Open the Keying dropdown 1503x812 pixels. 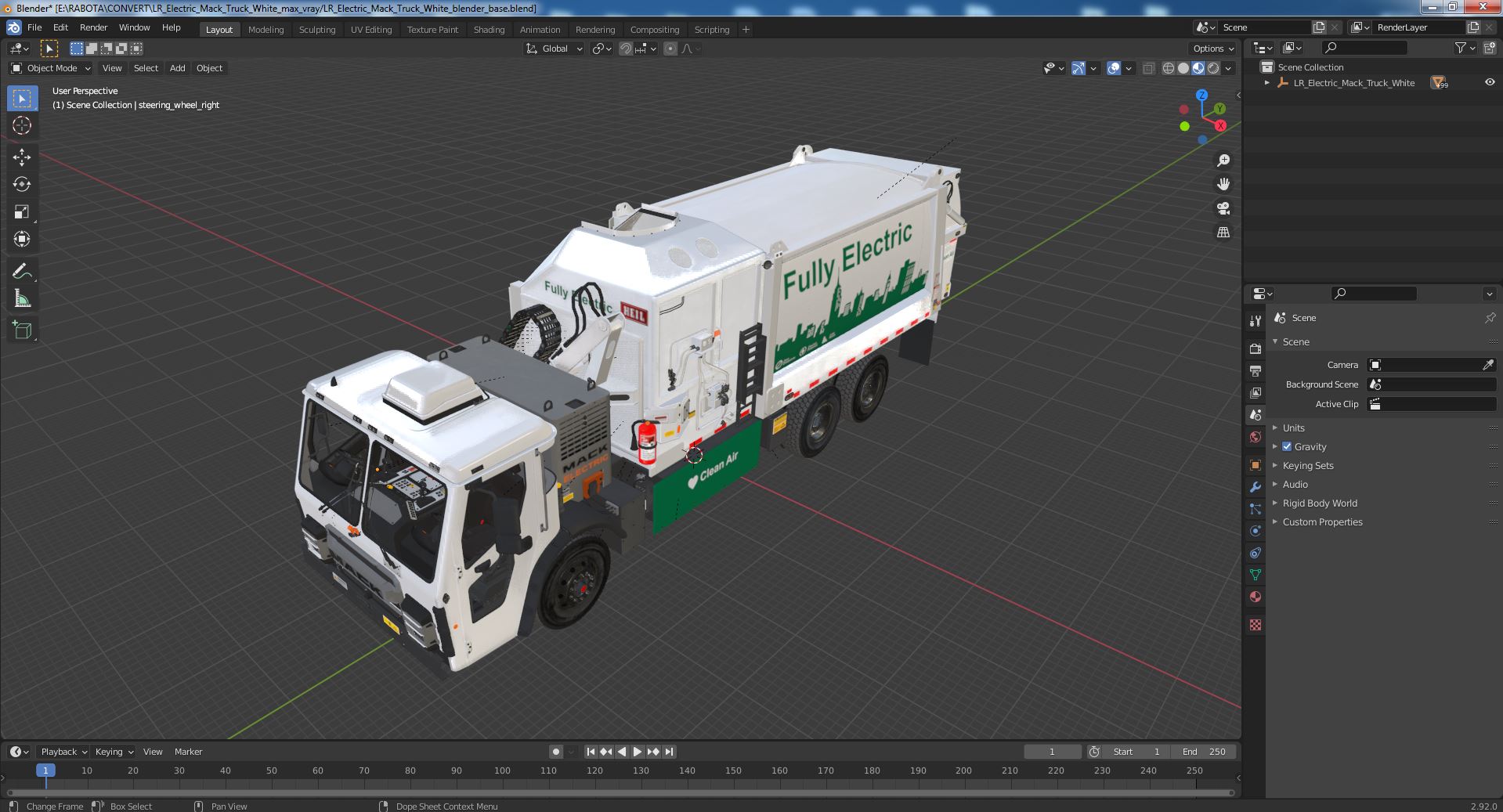[114, 752]
